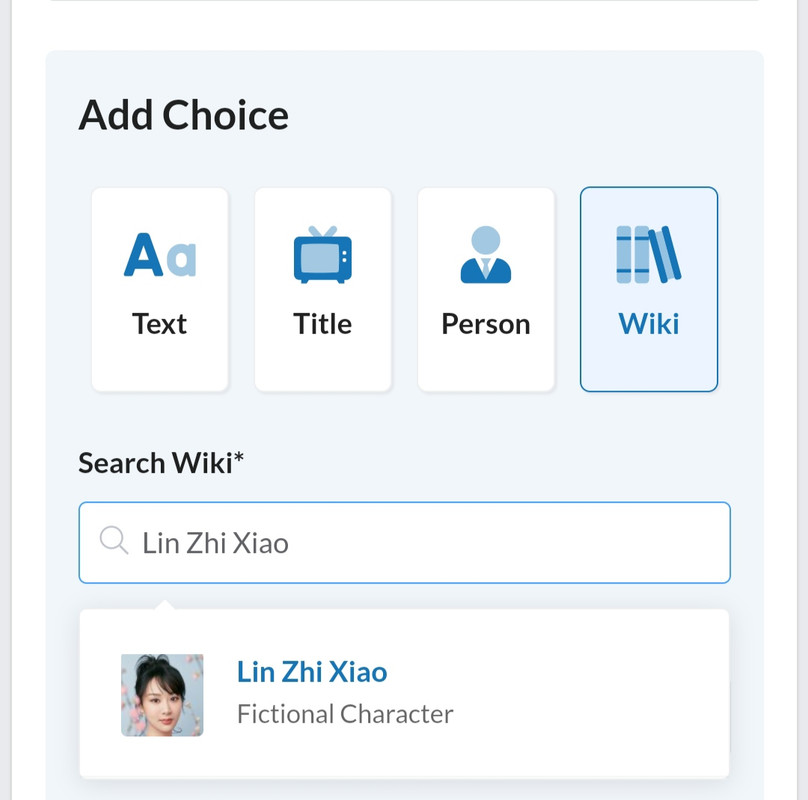Click the magnifying glass search icon
Viewport: 808px width, 800px height.
(x=114, y=541)
